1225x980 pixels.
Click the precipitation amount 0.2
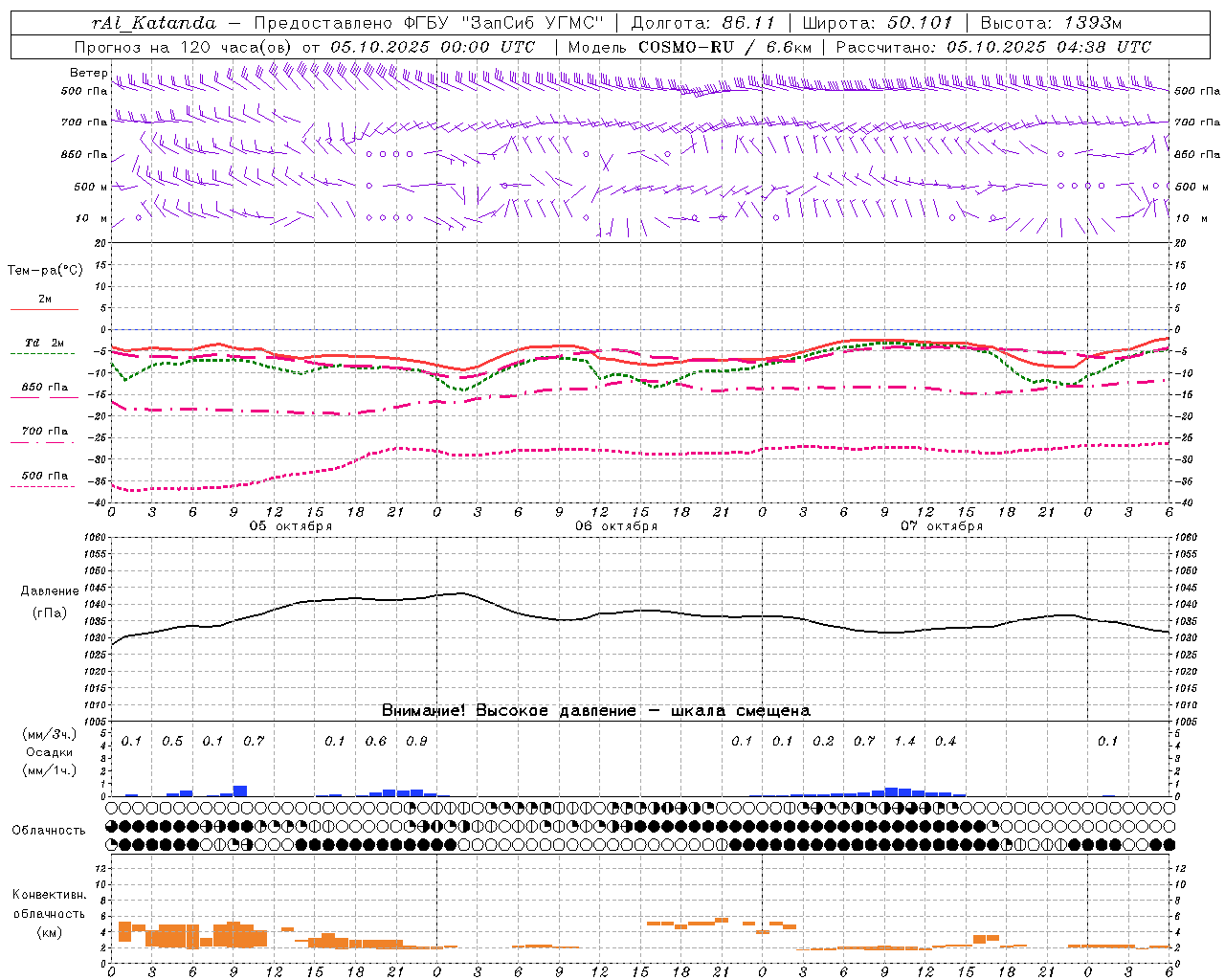pos(823,742)
